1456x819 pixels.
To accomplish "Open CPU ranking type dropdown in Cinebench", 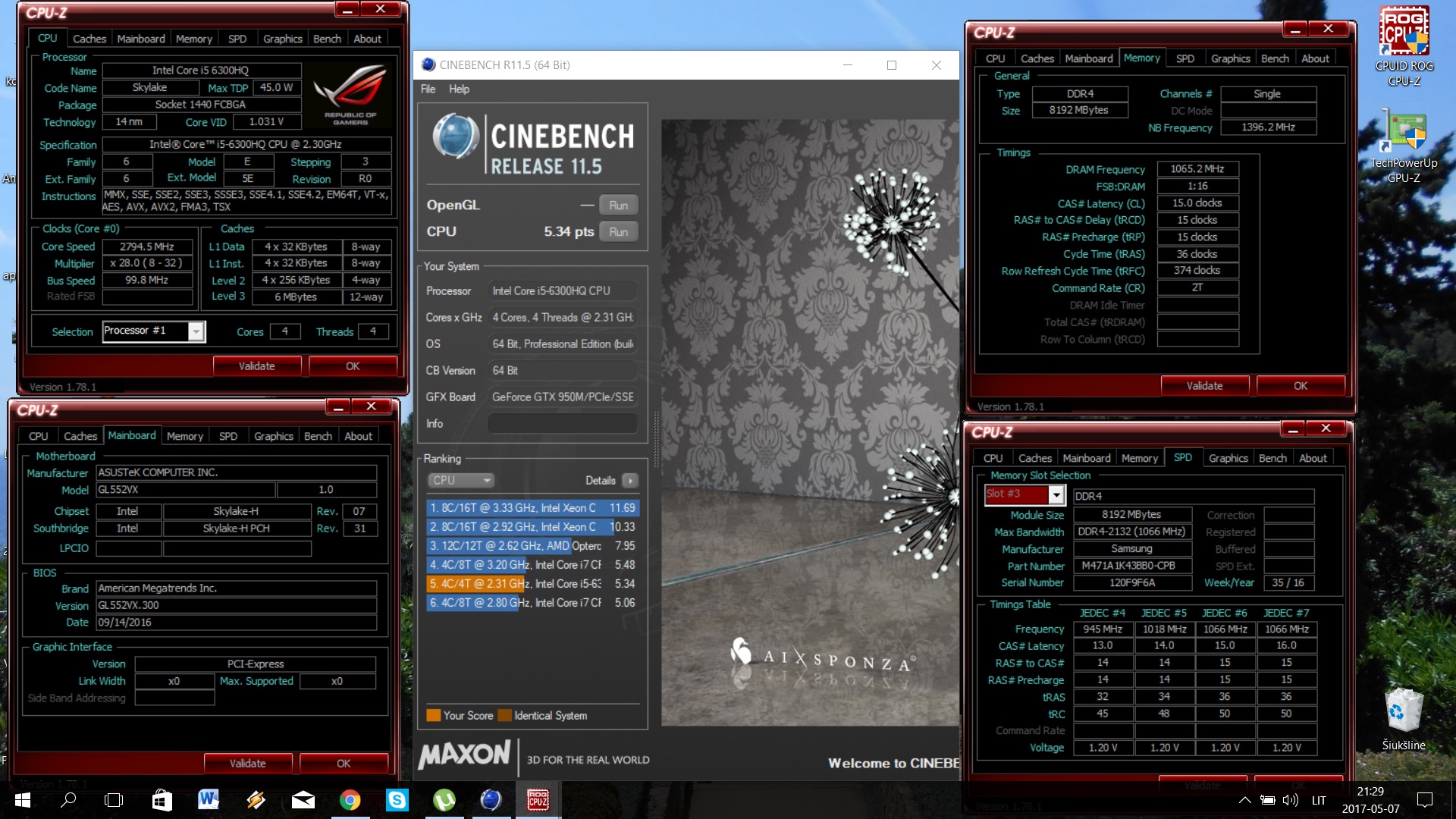I will click(x=461, y=481).
